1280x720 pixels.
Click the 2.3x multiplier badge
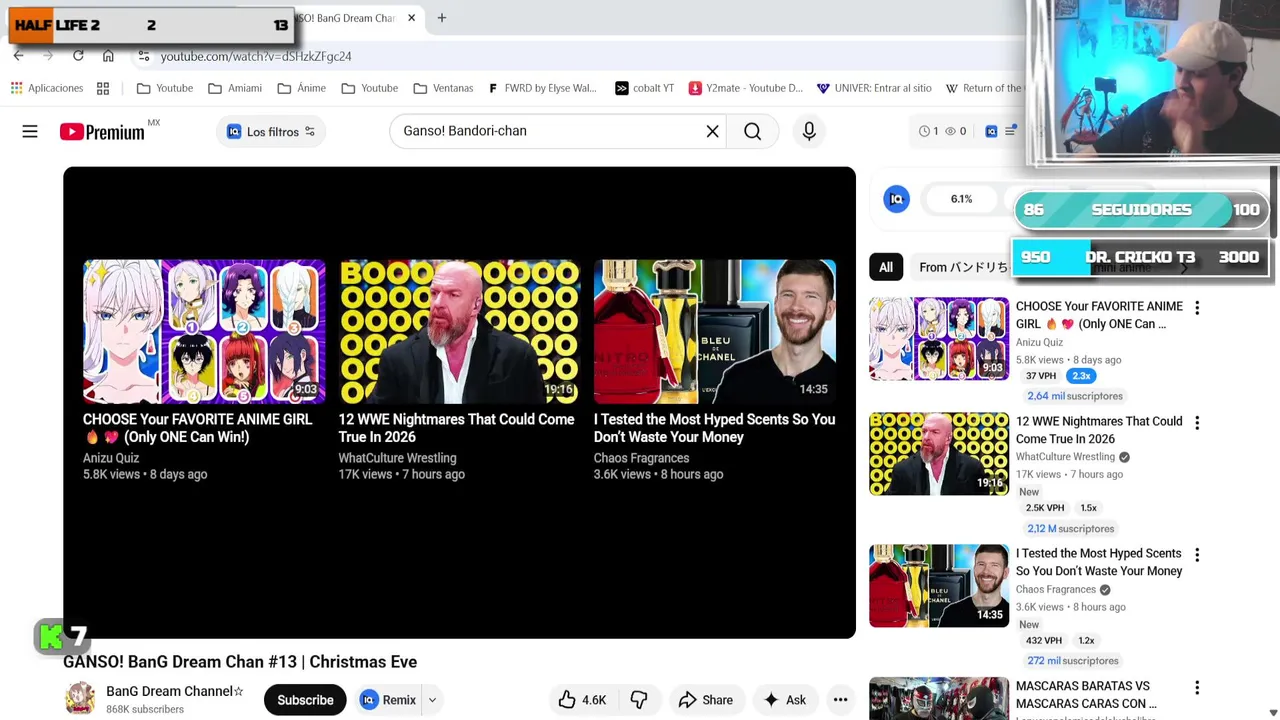coord(1081,376)
